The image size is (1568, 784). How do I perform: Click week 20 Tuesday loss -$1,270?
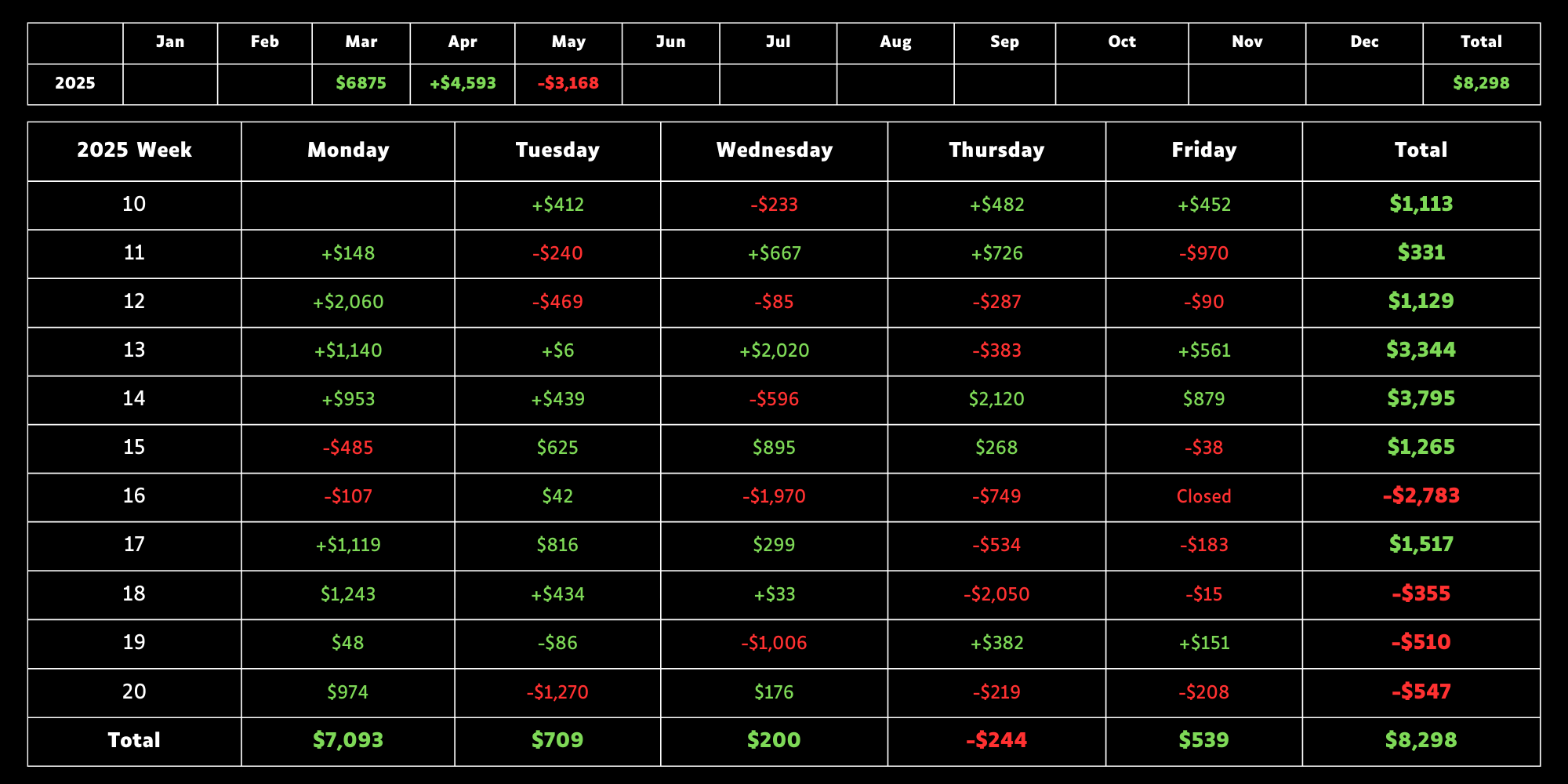click(x=557, y=692)
